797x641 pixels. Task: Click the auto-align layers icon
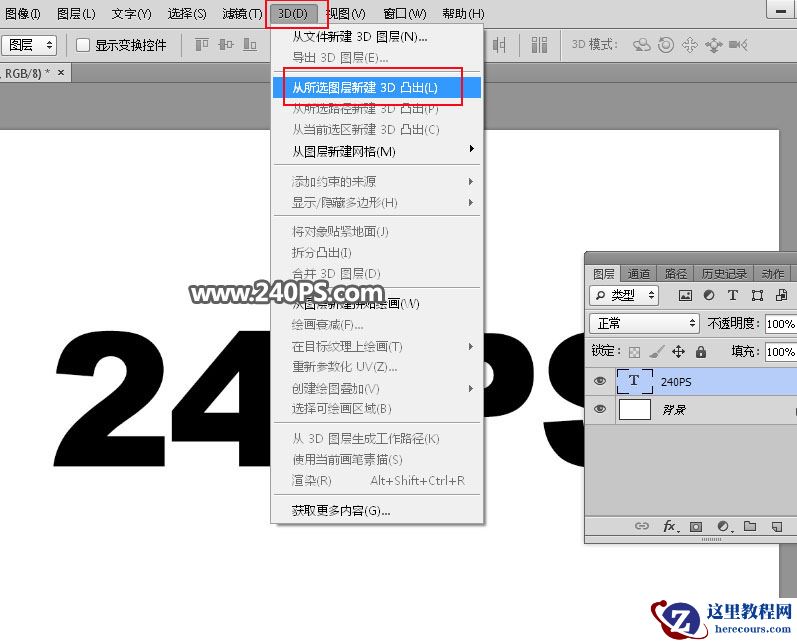(539, 45)
